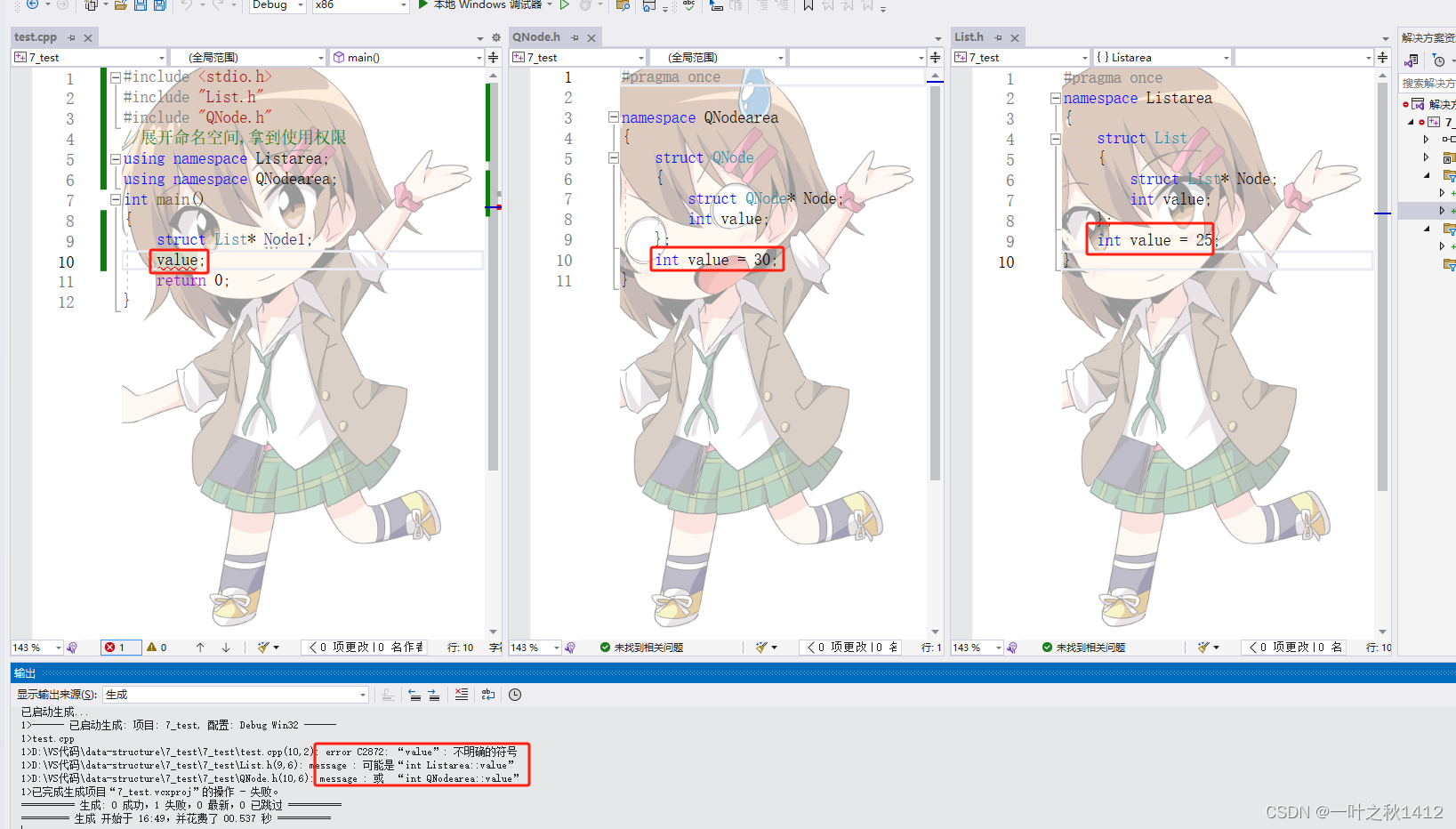Viewport: 1456px width, 829px height.
Task: Open 7_test project dropdown in test.cpp pane
Action: [x=89, y=58]
